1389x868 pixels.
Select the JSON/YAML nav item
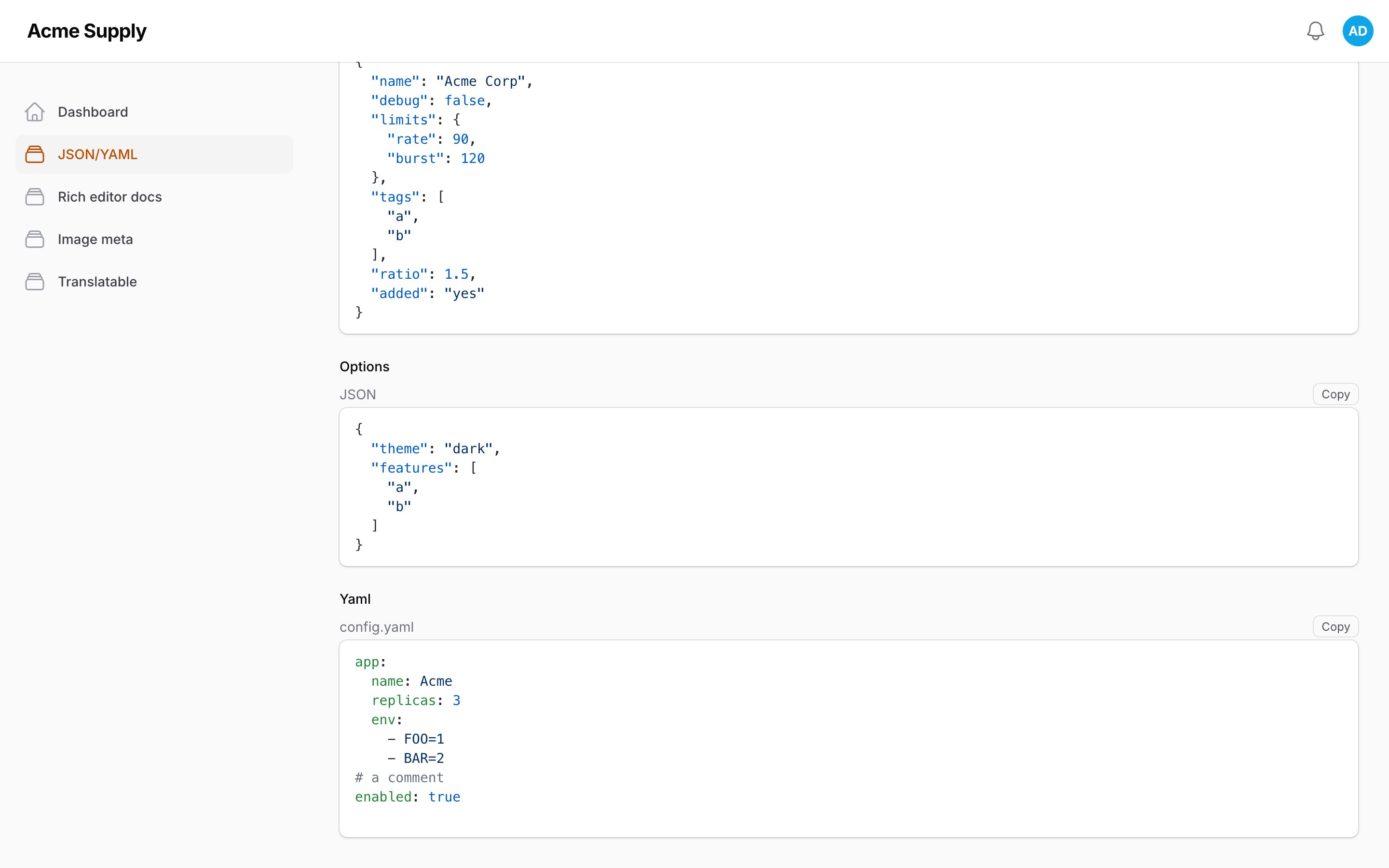click(154, 154)
